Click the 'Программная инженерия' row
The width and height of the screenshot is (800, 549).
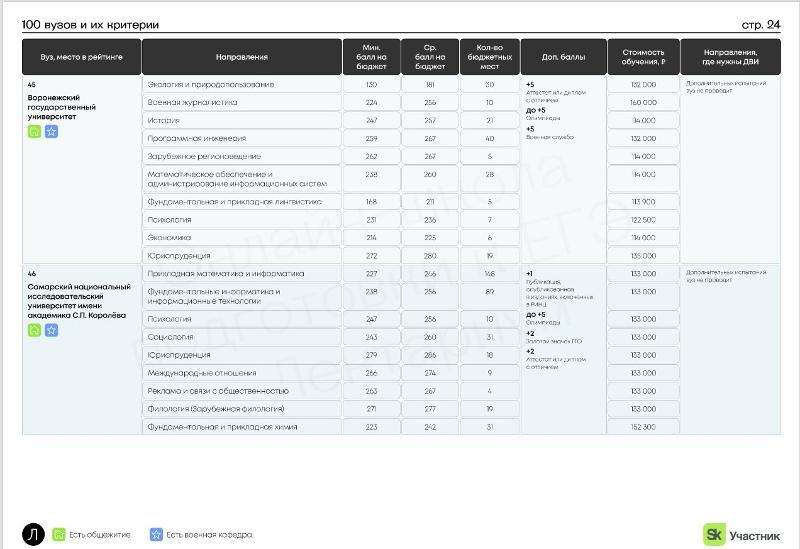[241, 138]
